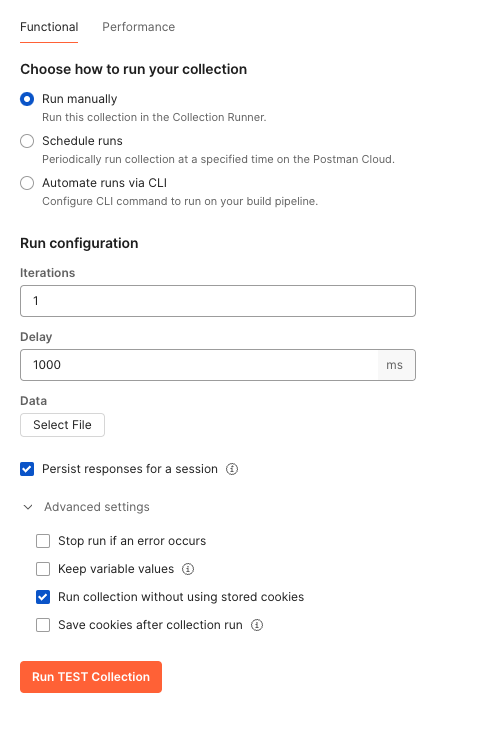Click info icon beside Save cookies option
The height and width of the screenshot is (738, 487).
click(x=256, y=625)
